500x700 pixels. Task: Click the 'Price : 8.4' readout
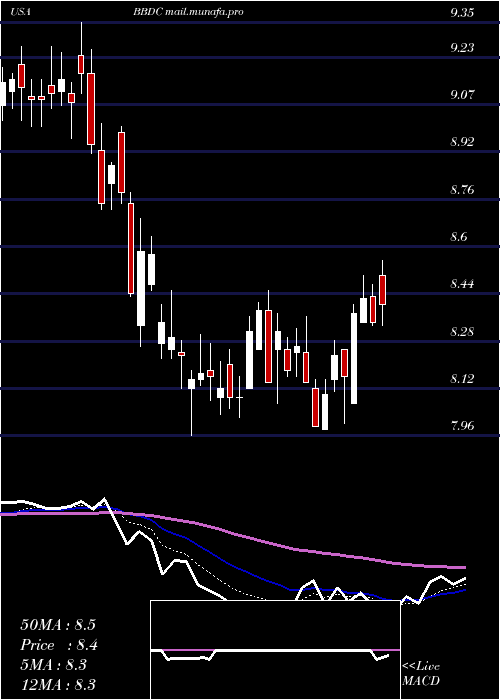[59, 645]
